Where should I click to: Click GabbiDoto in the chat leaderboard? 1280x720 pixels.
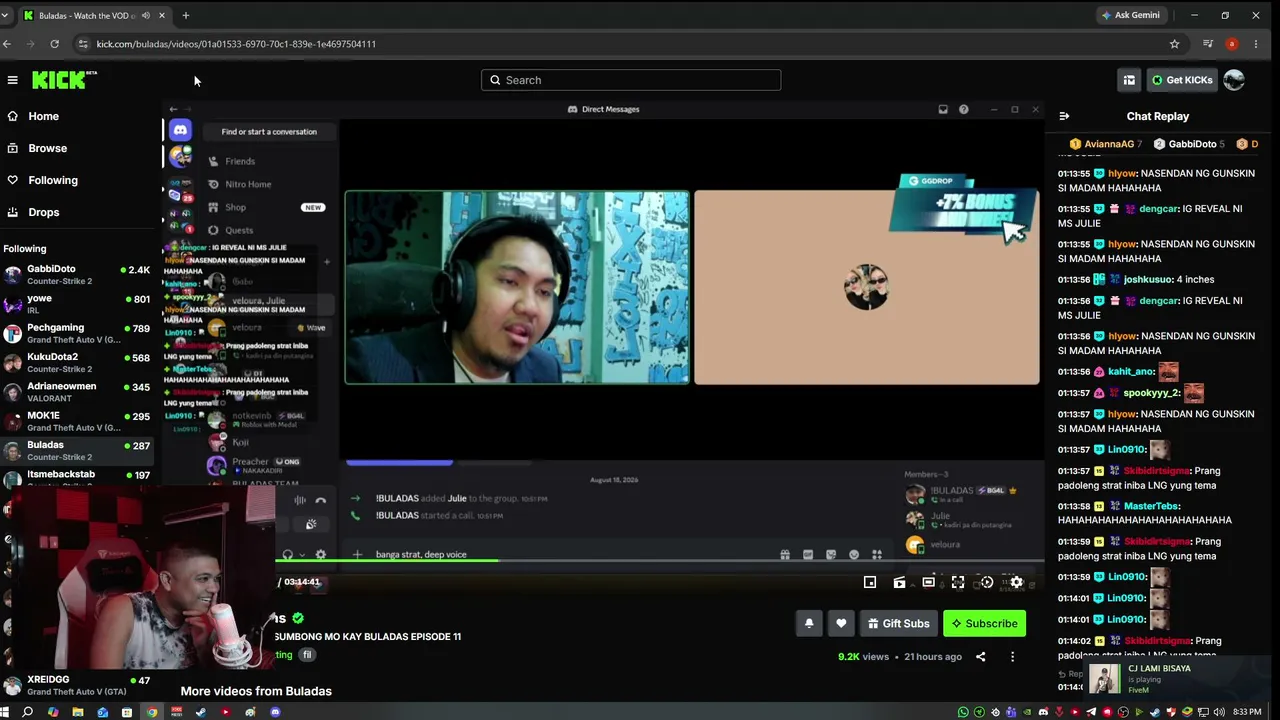coord(1190,144)
